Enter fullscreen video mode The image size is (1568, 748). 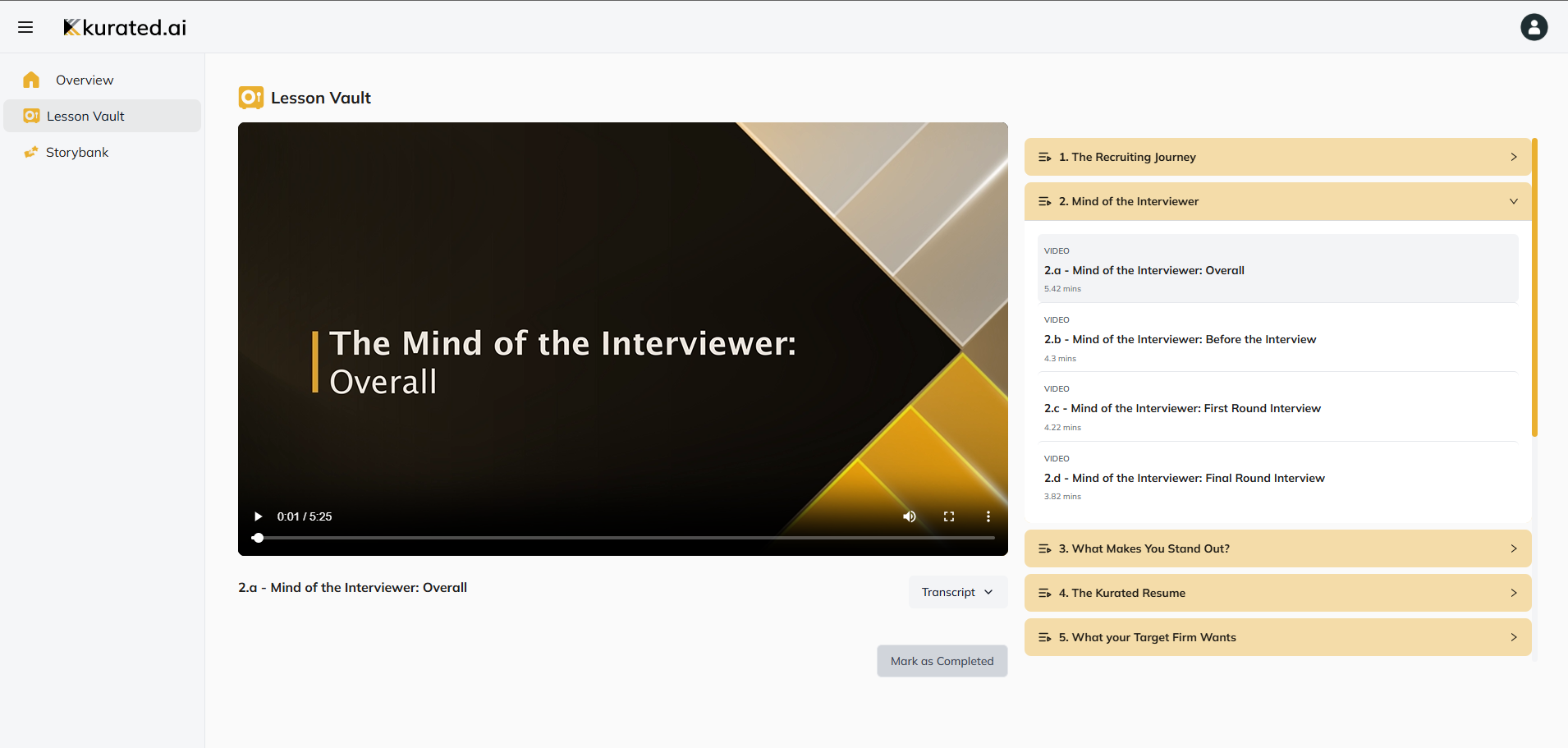(x=949, y=516)
